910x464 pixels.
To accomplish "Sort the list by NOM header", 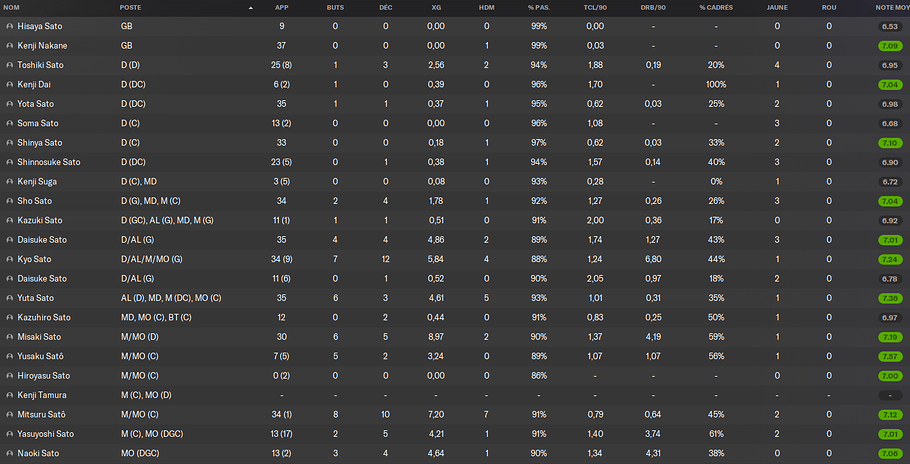I will point(12,8).
